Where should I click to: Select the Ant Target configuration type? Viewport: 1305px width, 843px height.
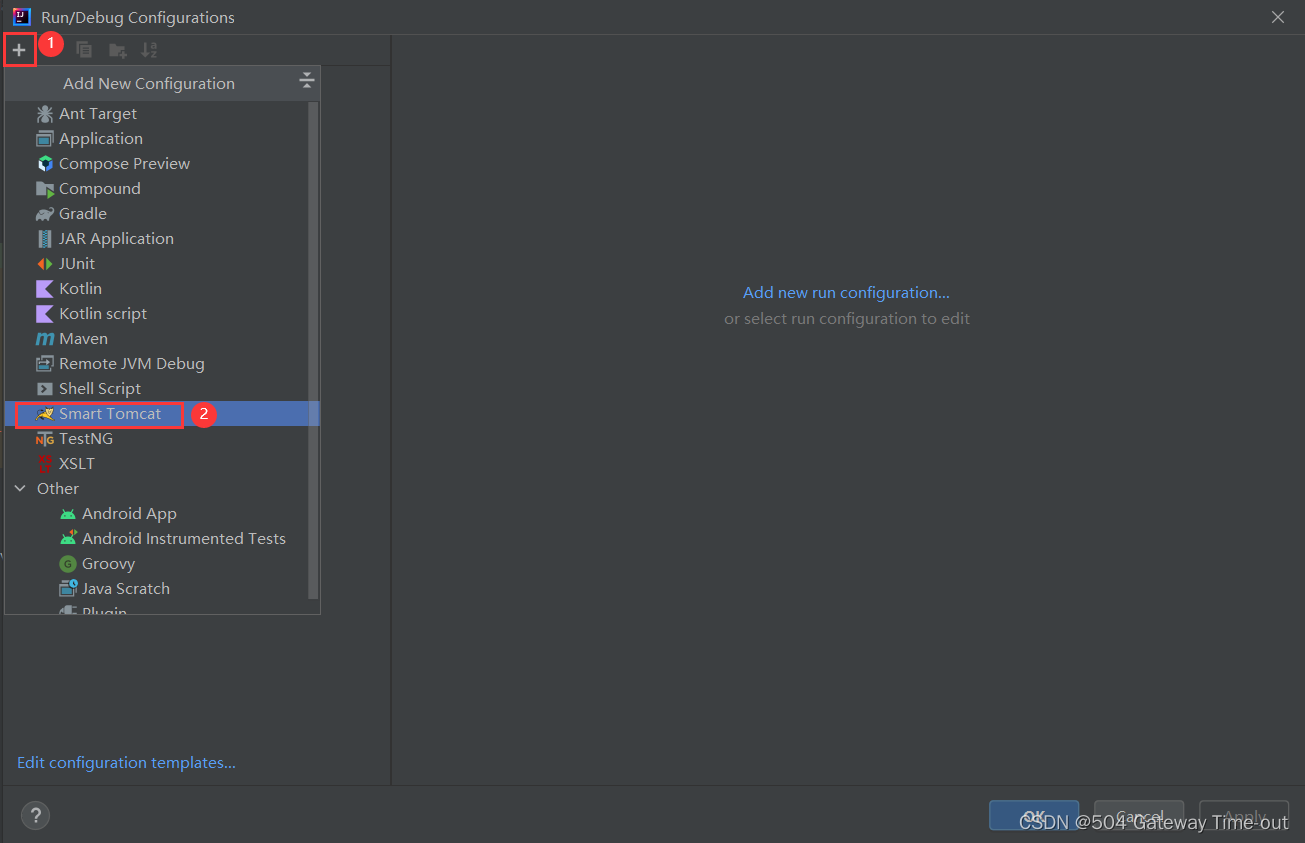(97, 114)
